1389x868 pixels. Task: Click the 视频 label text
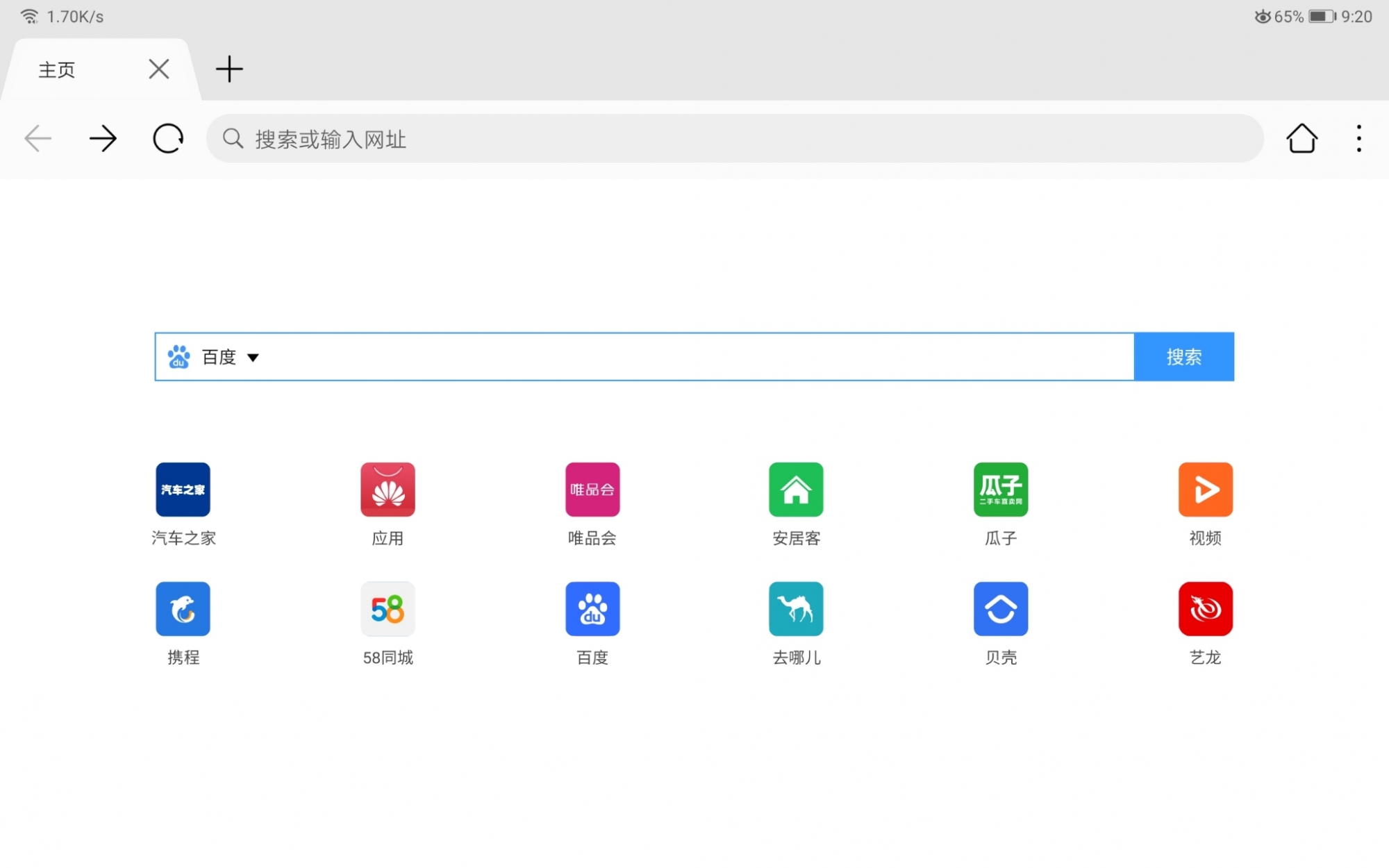click(x=1206, y=538)
